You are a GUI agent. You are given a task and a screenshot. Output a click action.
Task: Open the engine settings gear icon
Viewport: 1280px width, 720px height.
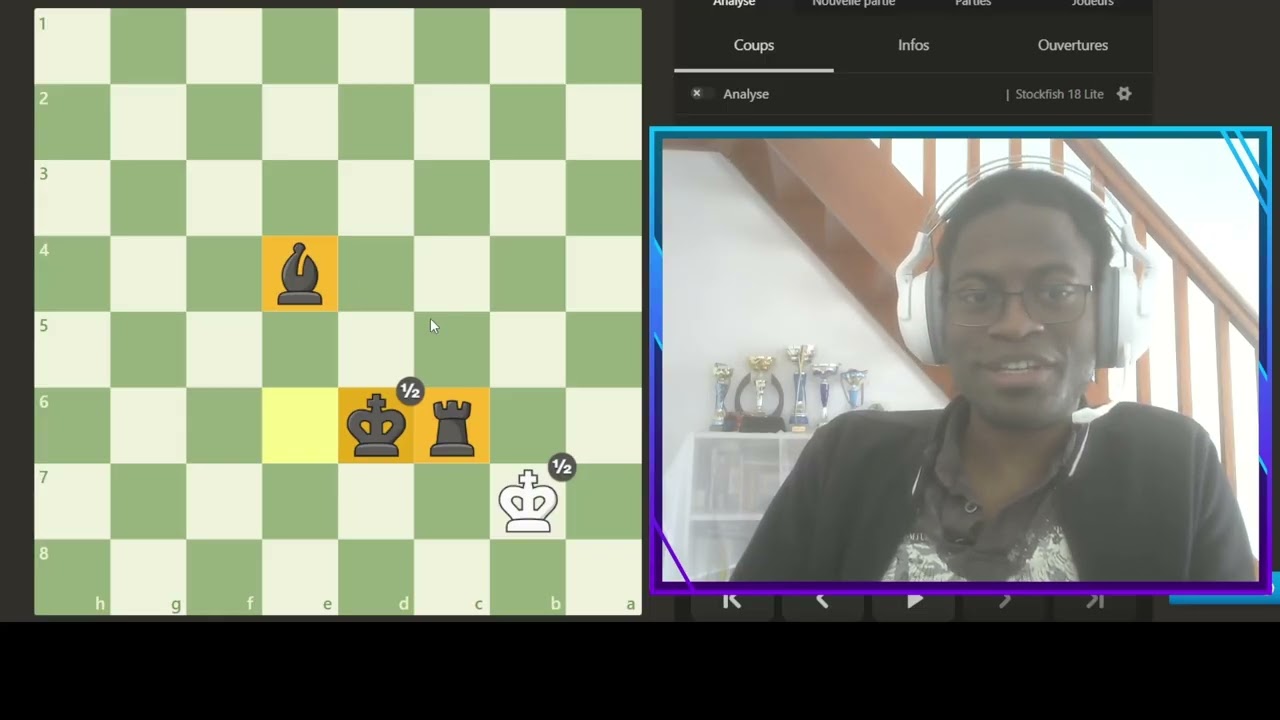pos(1124,94)
